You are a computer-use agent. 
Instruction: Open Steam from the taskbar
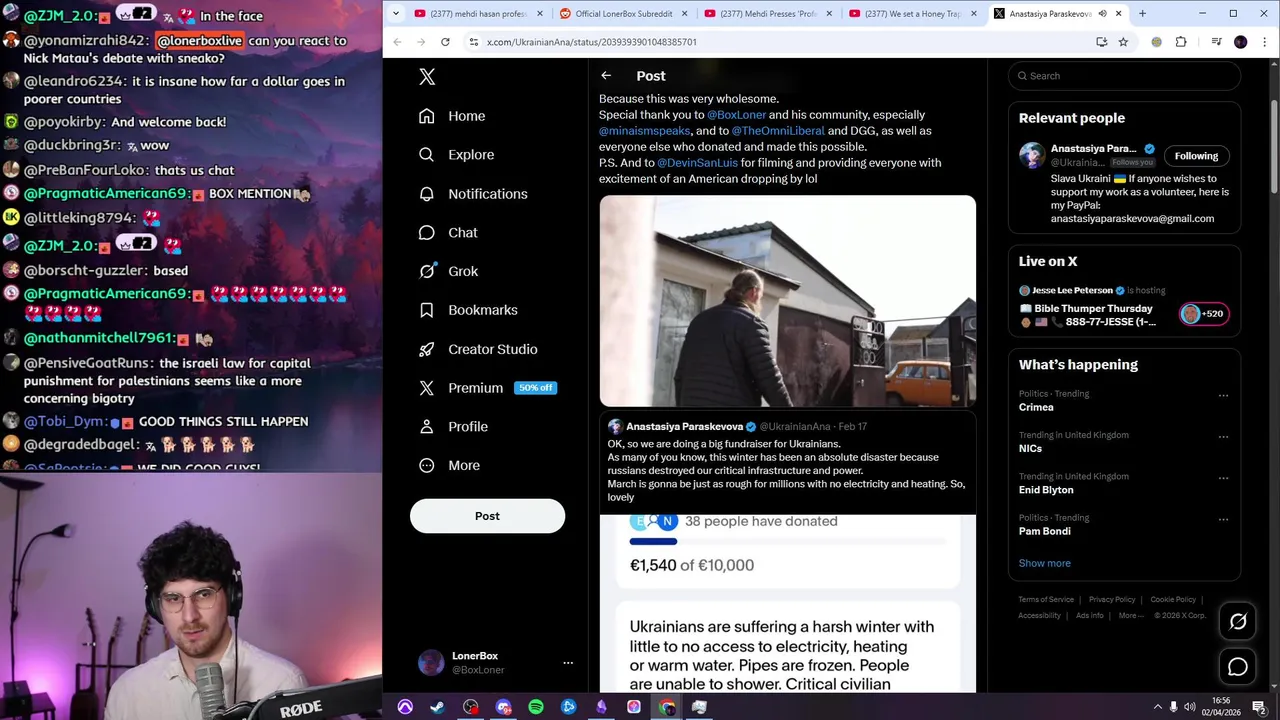click(x=437, y=707)
